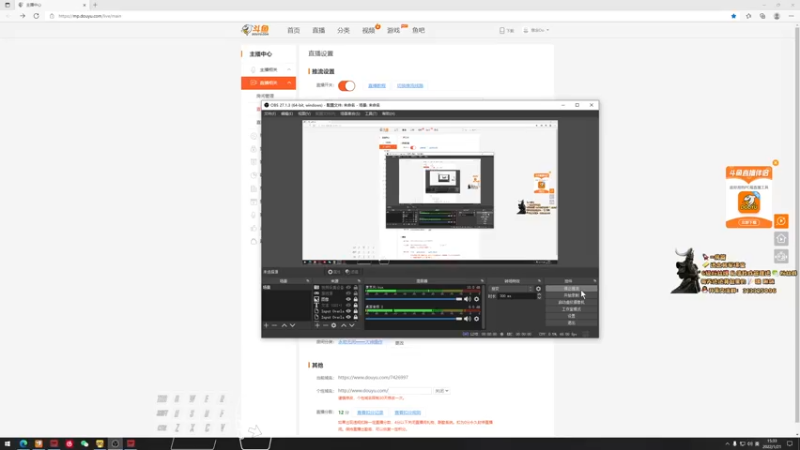Open OBS 文件 menu

270,114
